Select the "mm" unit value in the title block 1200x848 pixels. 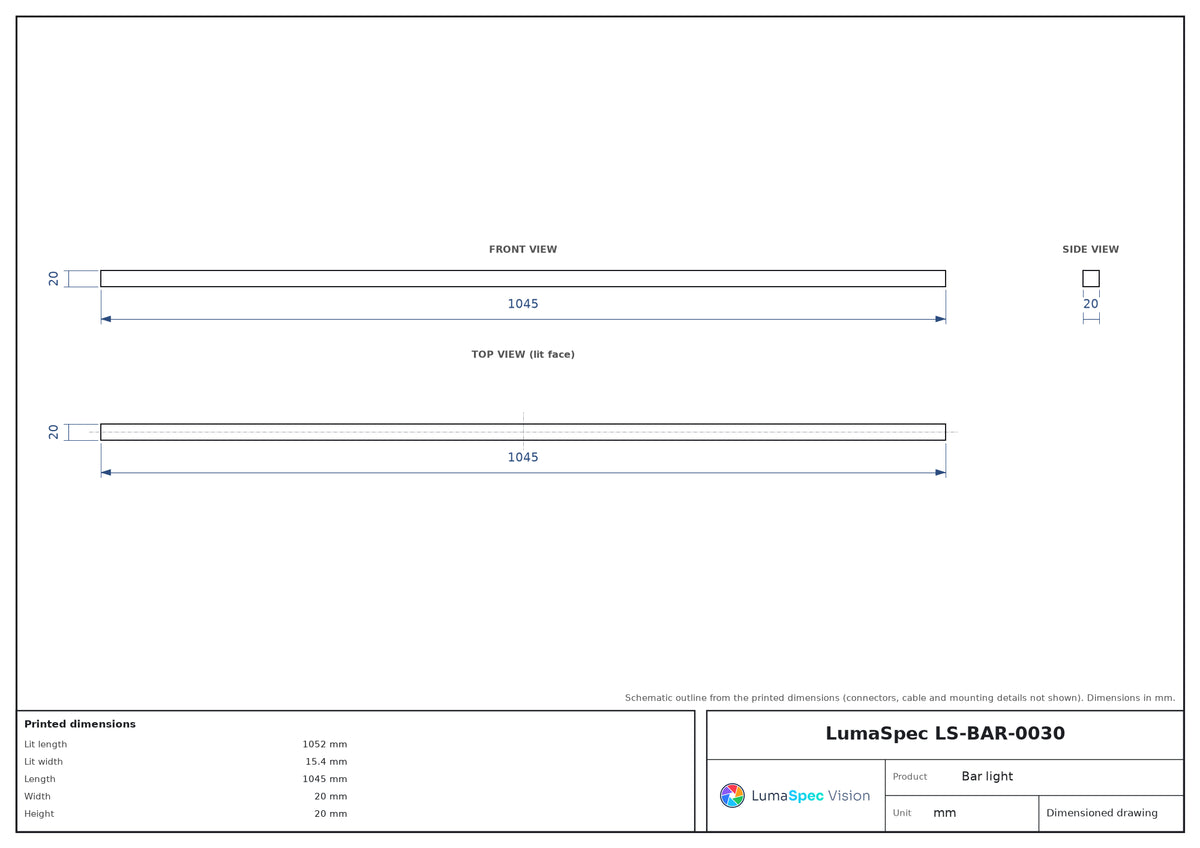point(945,814)
